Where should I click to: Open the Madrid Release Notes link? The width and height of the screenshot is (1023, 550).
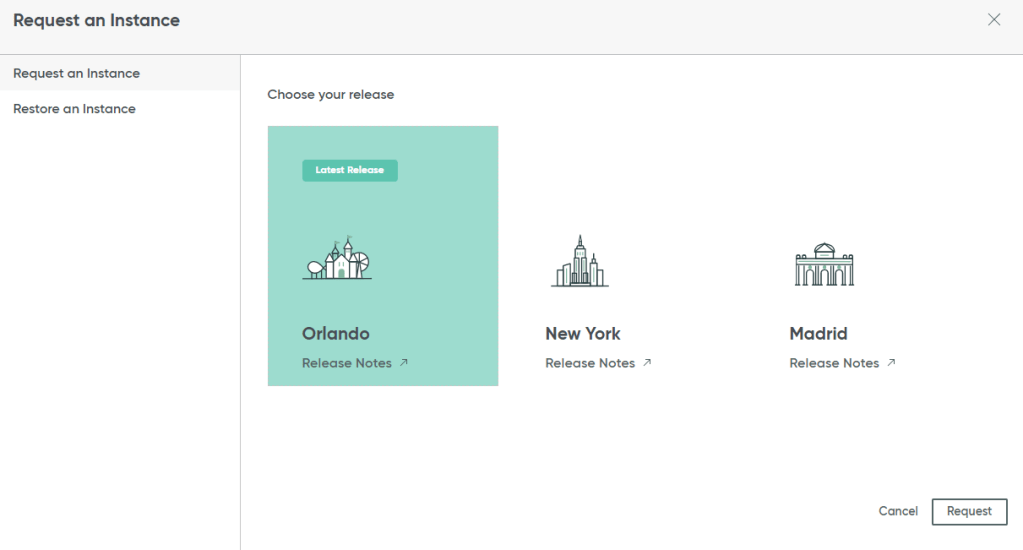[834, 363]
